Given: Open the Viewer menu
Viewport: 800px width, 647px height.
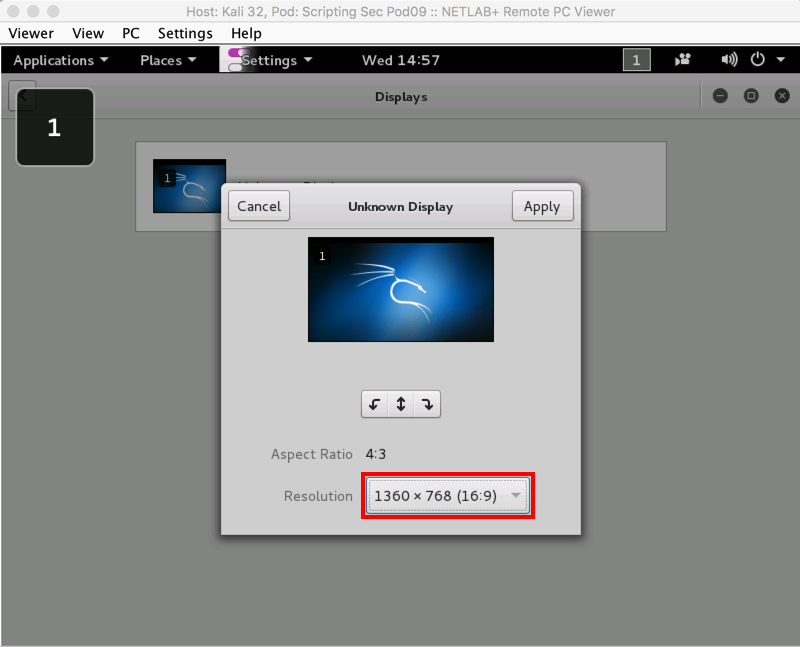Looking at the screenshot, I should point(31,33).
